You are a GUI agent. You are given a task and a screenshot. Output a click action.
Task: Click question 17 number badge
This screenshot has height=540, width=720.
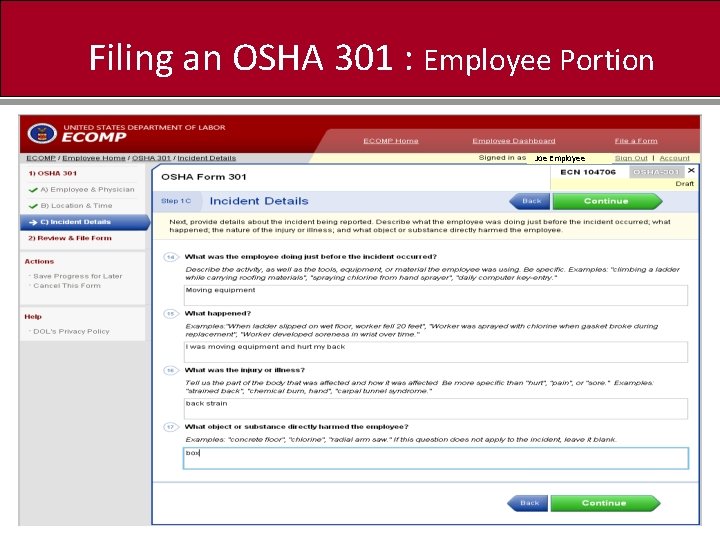coord(171,427)
